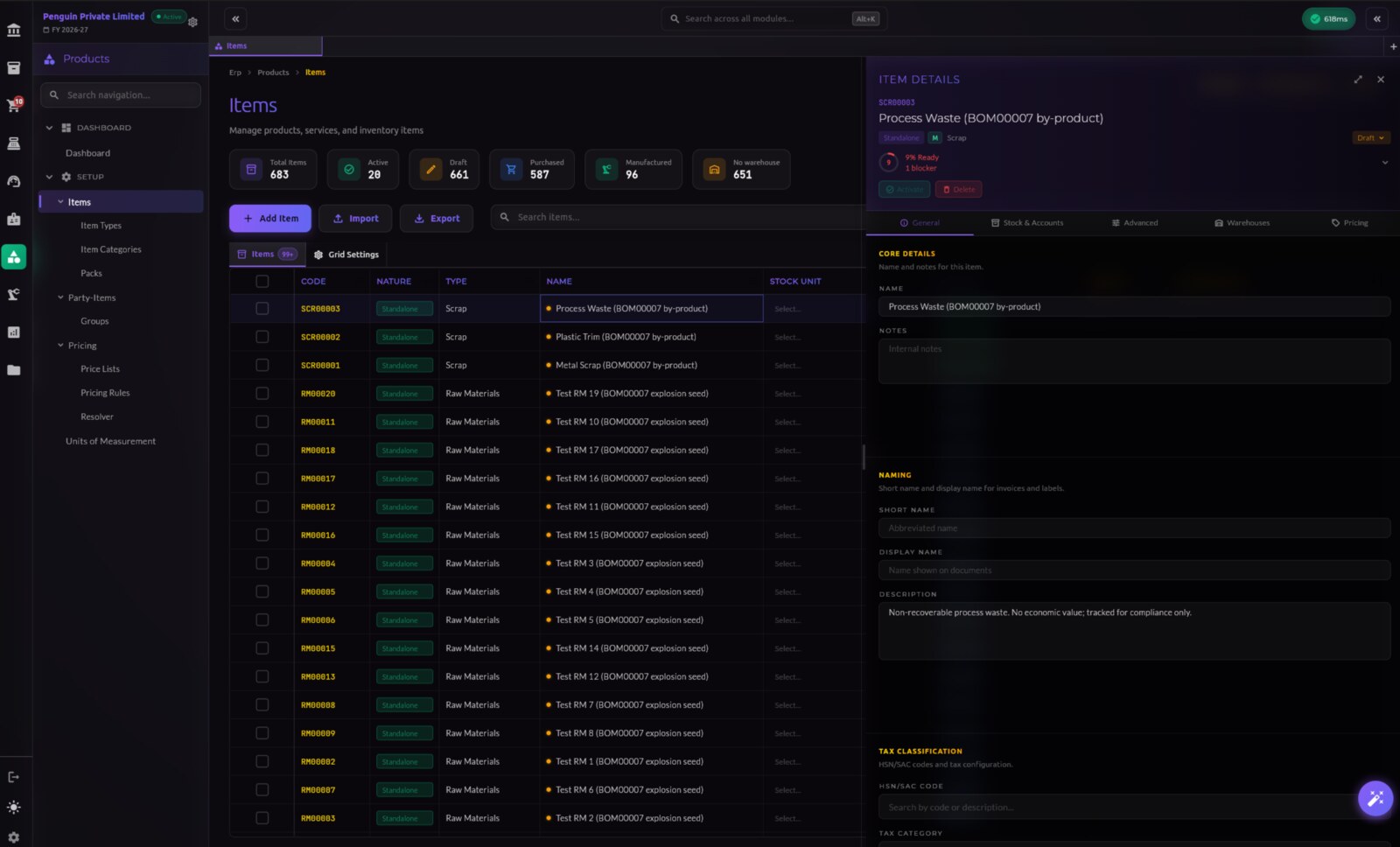This screenshot has height=847, width=1400.
Task: Filter by Active items stat card
Action: point(362,169)
